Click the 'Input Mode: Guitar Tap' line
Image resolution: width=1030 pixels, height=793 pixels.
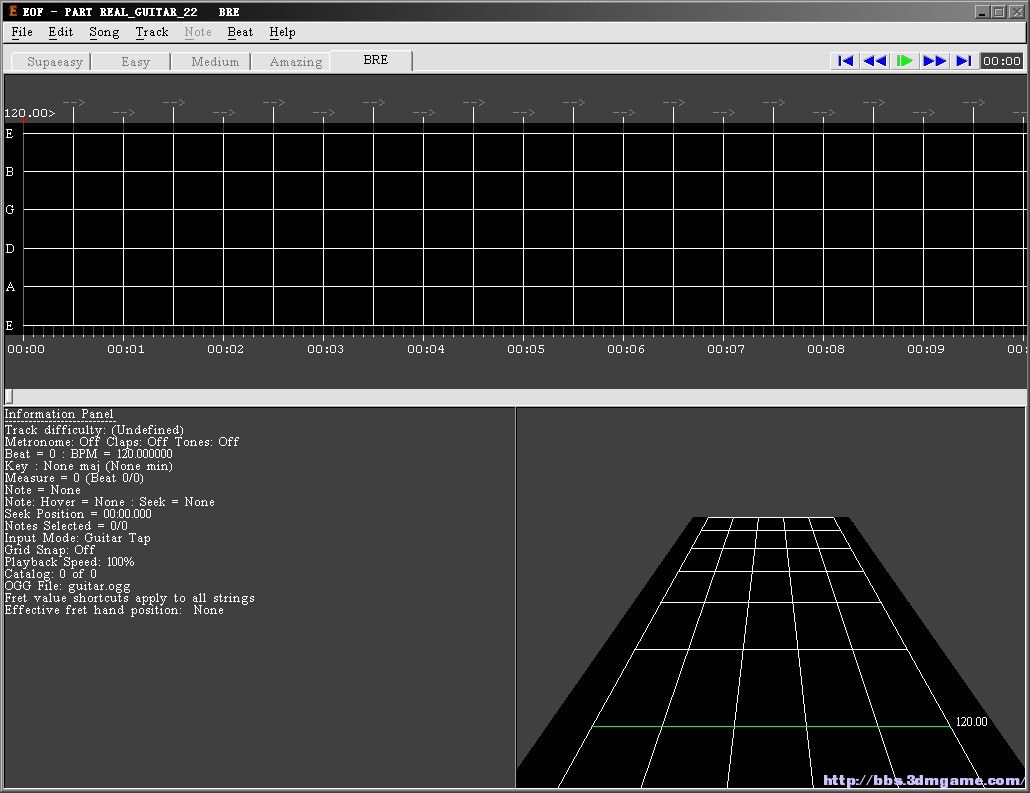click(x=78, y=538)
